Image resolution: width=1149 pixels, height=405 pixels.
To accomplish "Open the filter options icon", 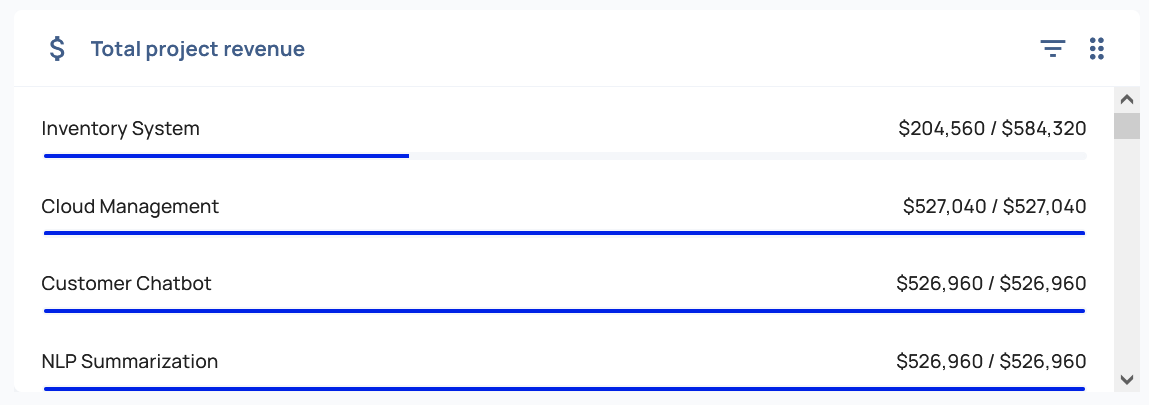I will point(1052,48).
